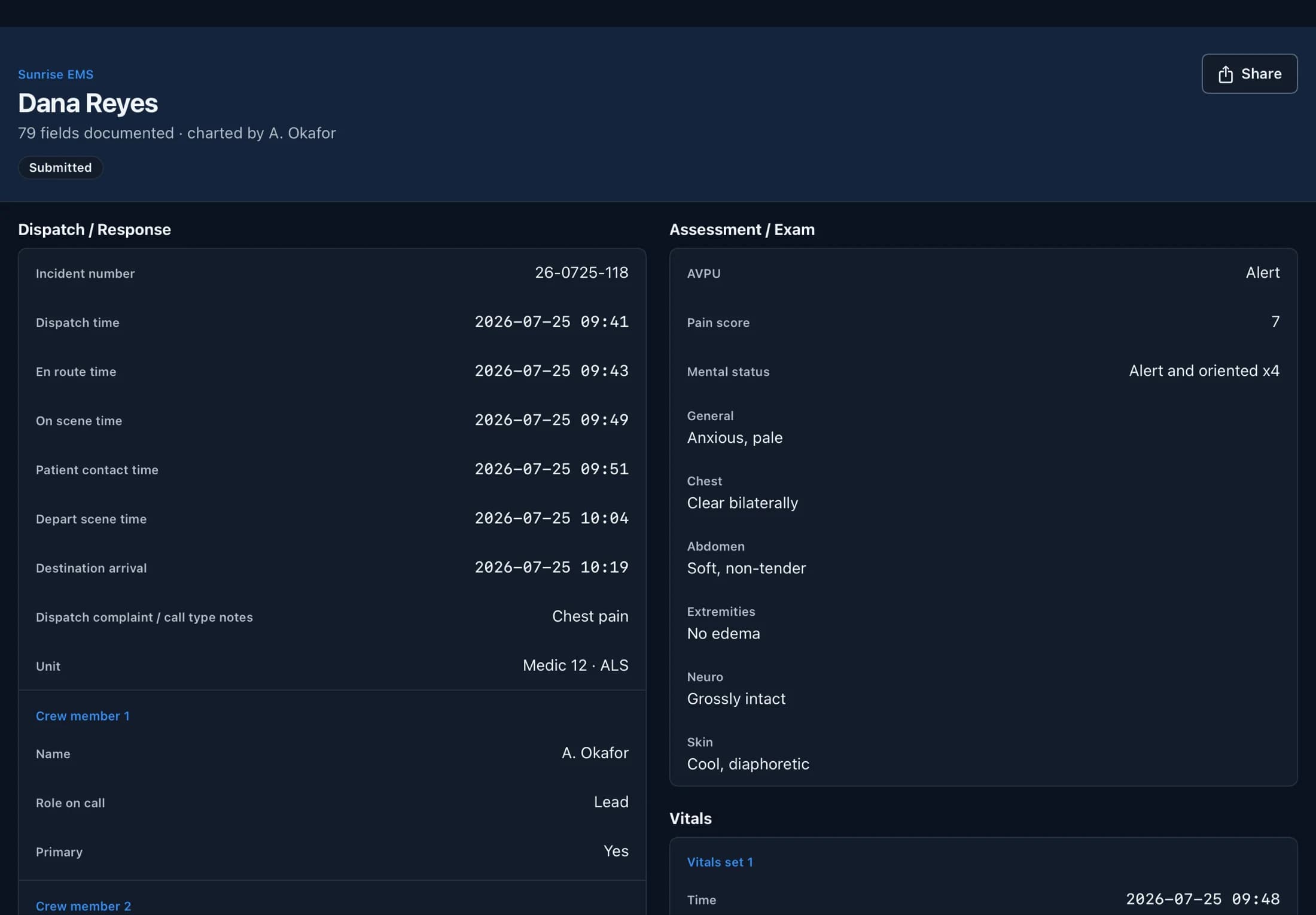Select Alert and oriented x4 text
The height and width of the screenshot is (915, 1316).
click(x=1204, y=370)
